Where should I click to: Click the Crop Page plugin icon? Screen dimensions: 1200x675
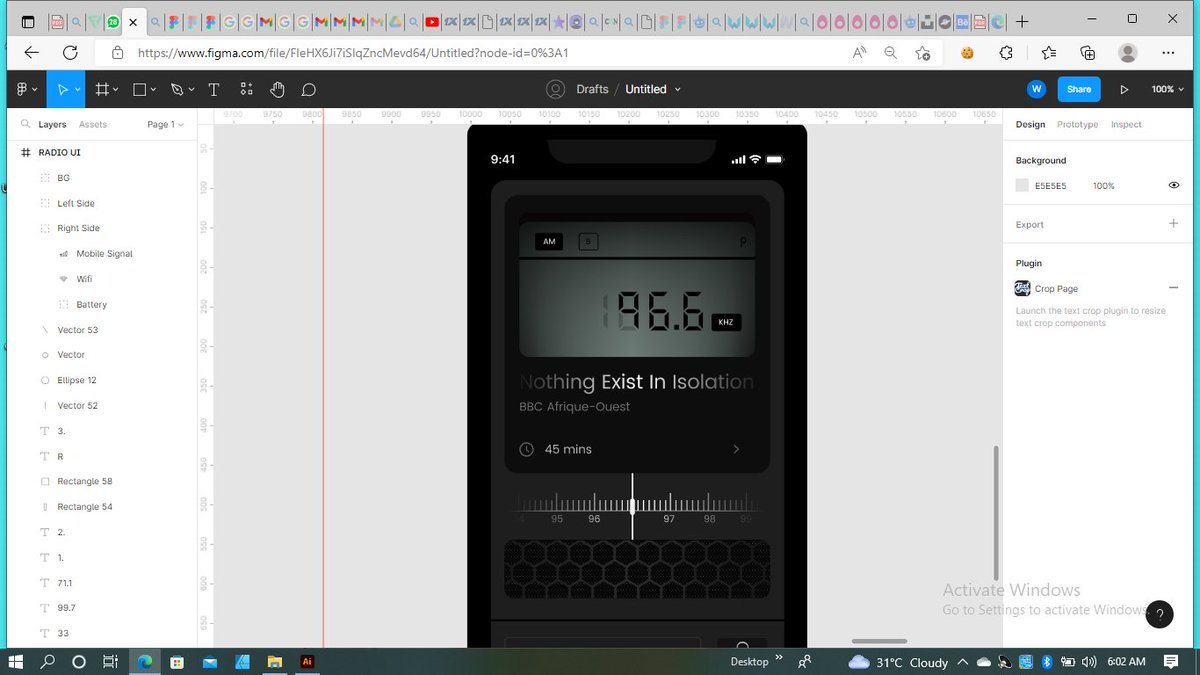(x=1022, y=288)
